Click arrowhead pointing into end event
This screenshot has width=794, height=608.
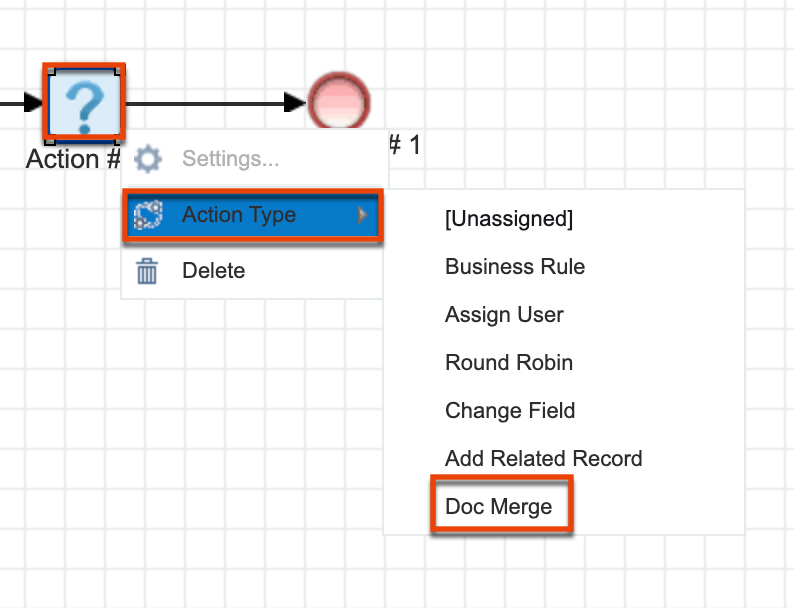(x=296, y=102)
